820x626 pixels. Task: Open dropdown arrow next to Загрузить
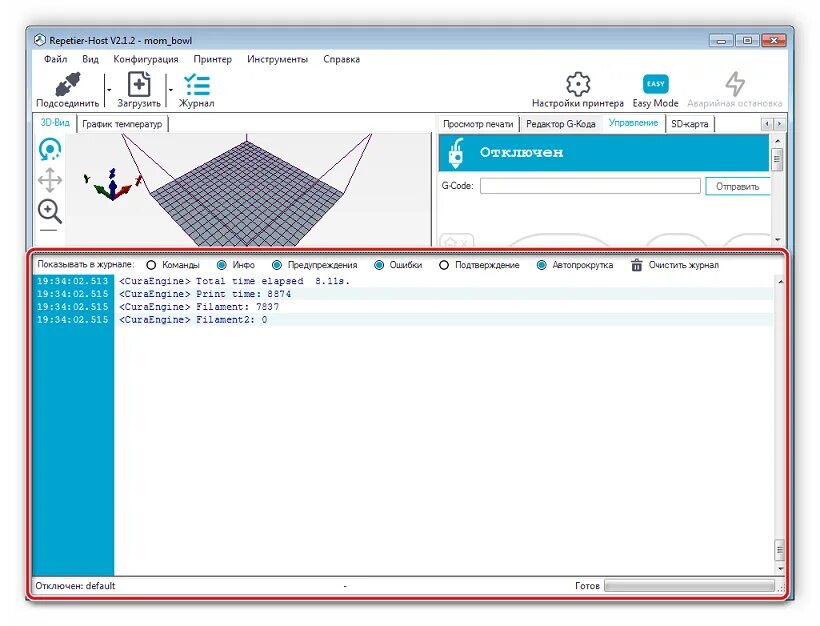pos(170,90)
